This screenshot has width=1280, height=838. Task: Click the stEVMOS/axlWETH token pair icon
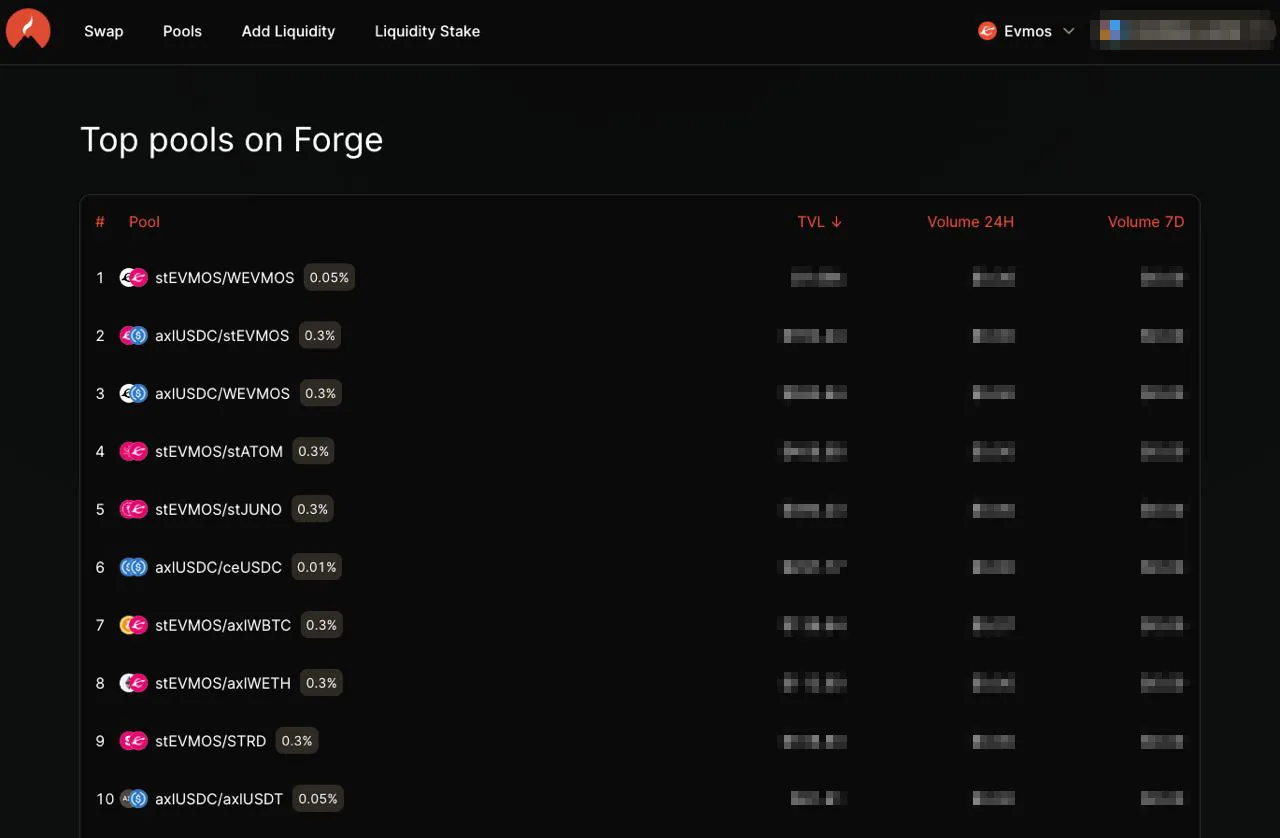(x=133, y=683)
